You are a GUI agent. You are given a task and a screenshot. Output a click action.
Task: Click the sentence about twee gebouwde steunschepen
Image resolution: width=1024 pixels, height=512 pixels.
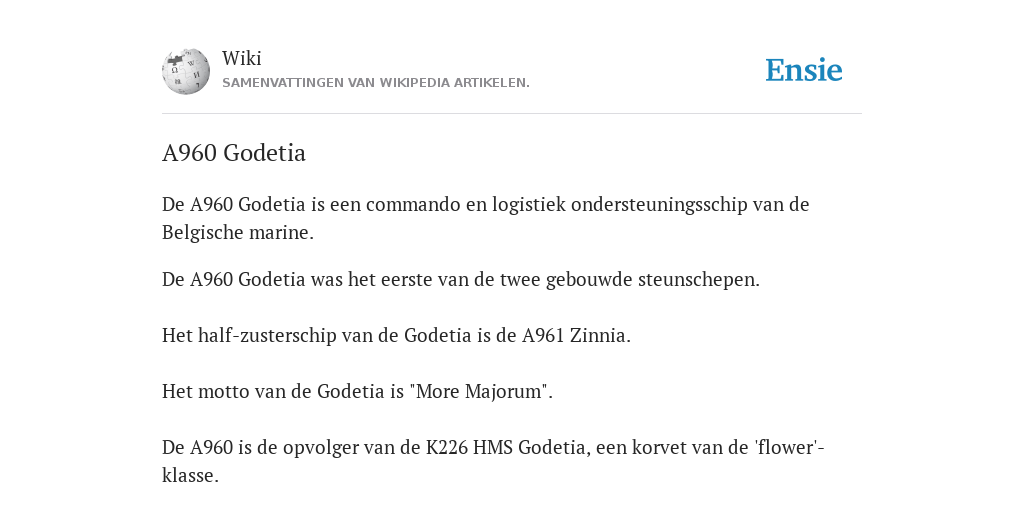[x=461, y=280]
